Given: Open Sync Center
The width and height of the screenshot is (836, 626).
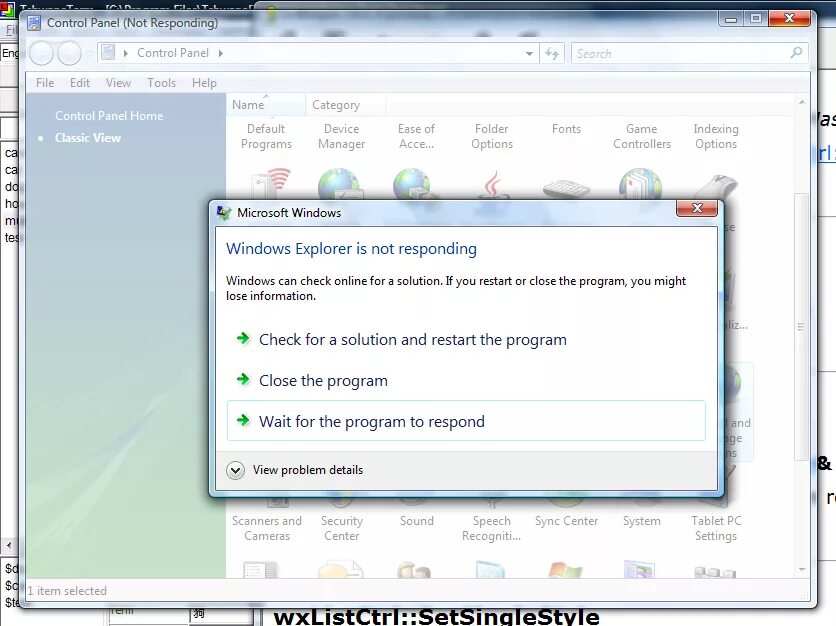Looking at the screenshot, I should click(x=566, y=520).
